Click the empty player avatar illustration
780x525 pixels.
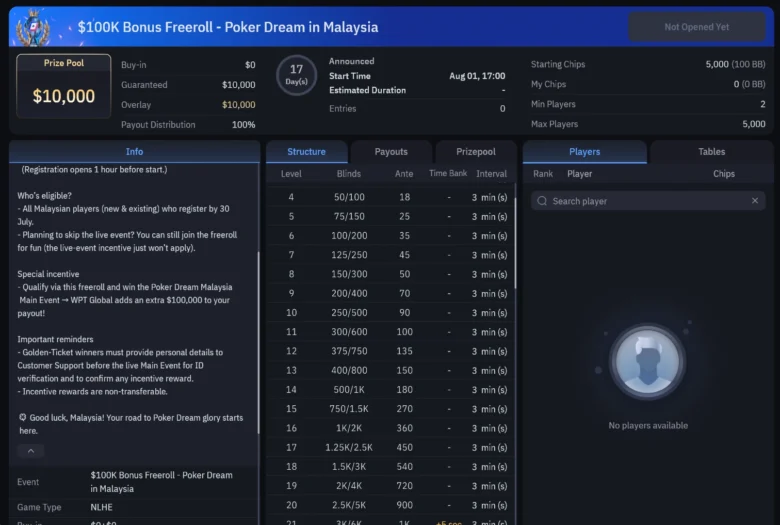coord(648,361)
